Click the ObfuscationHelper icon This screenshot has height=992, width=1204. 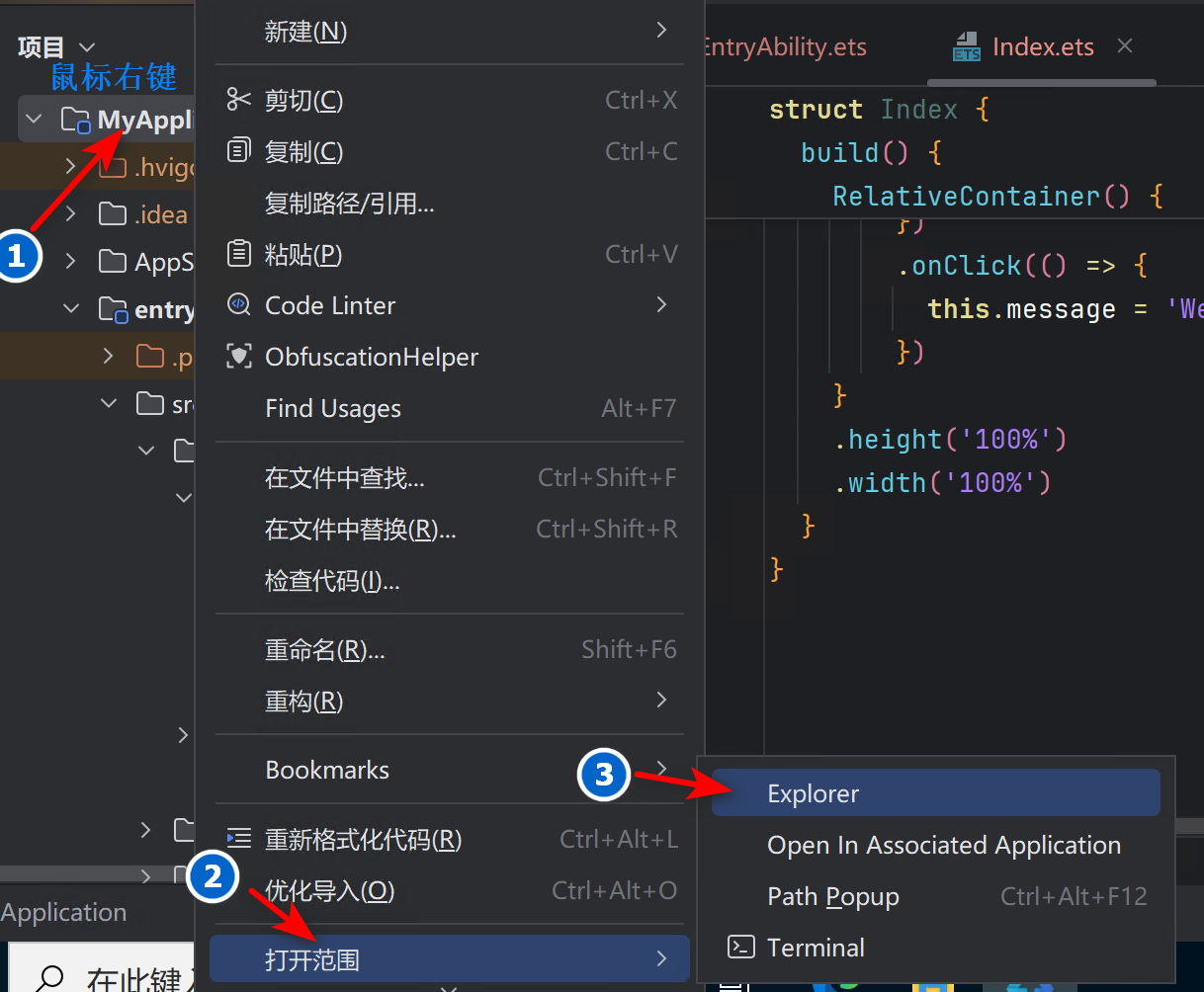[x=239, y=357]
